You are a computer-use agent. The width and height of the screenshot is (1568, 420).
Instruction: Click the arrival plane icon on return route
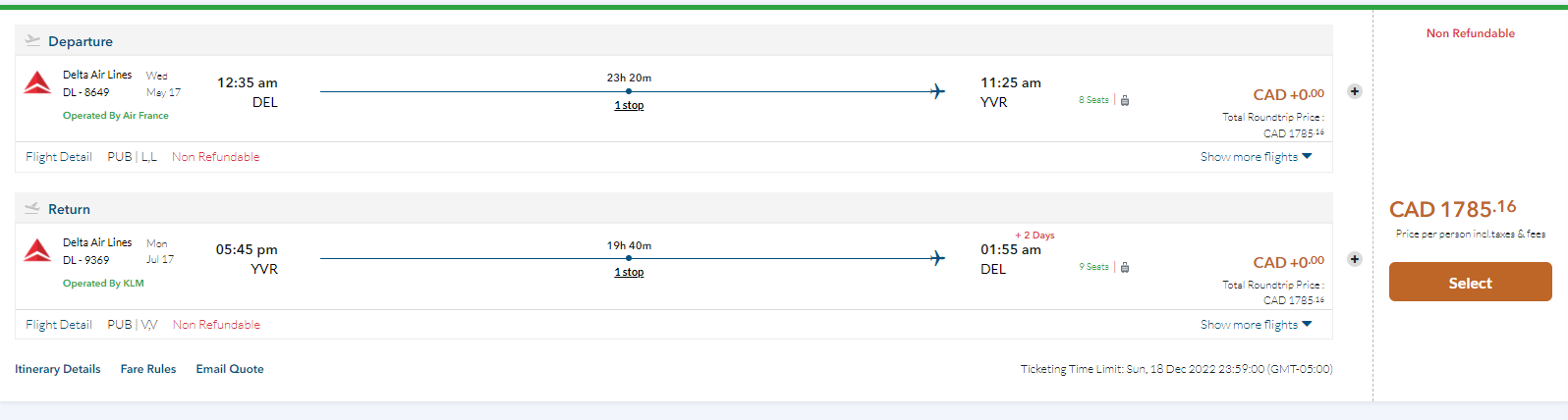pyautogui.click(x=937, y=258)
